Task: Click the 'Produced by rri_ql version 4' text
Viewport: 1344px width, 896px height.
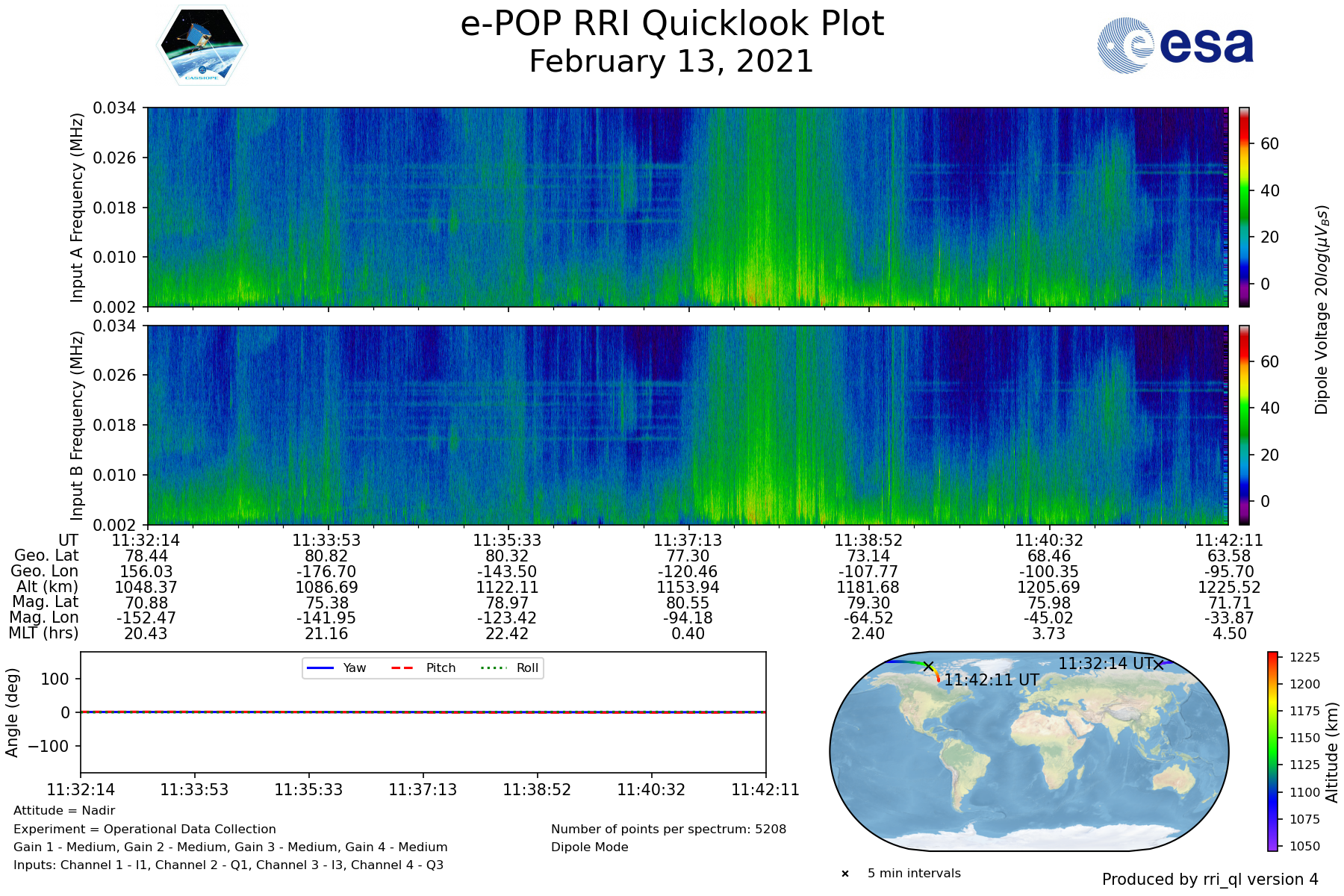Action: tap(1210, 880)
